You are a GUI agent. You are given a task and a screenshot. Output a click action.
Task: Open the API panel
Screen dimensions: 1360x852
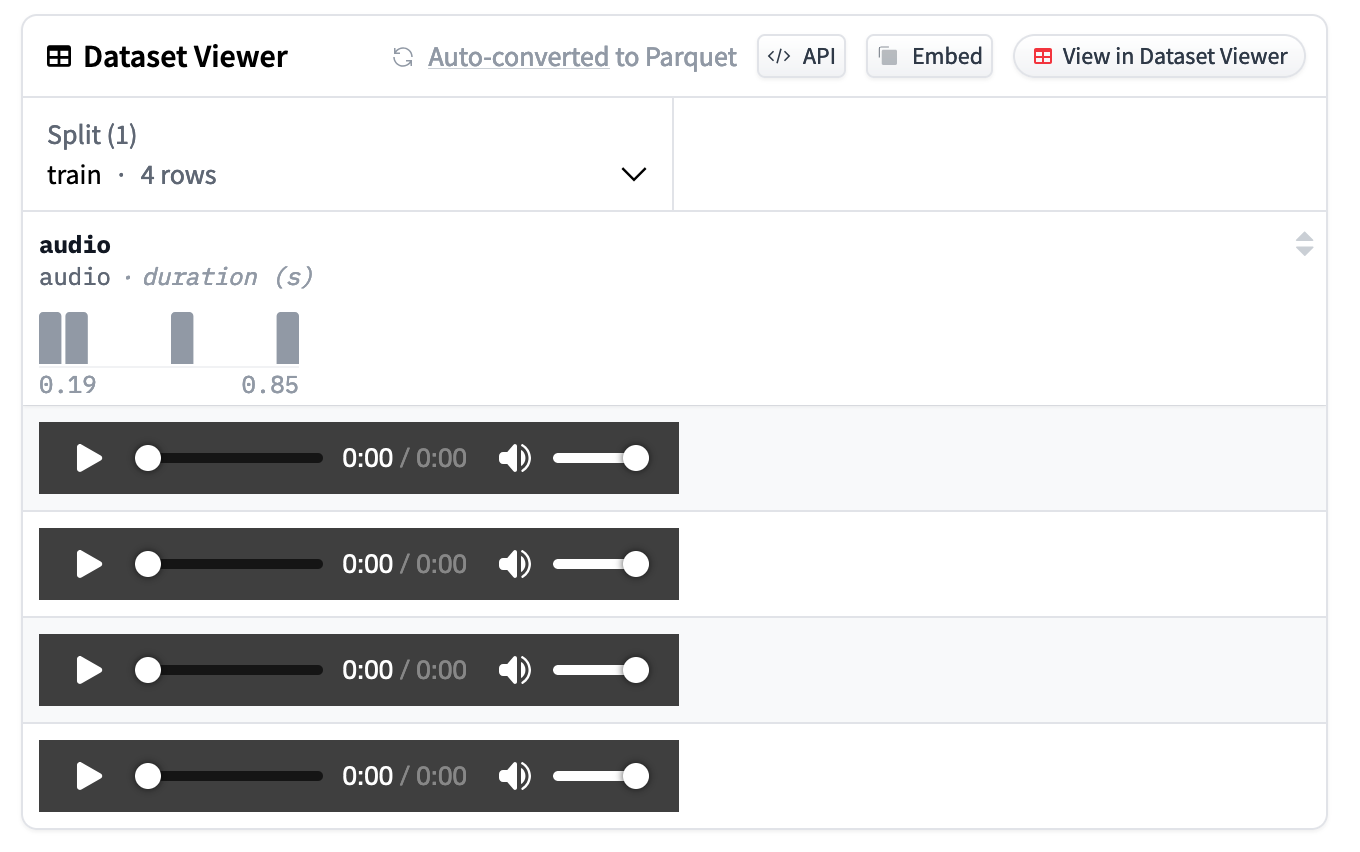coord(801,57)
